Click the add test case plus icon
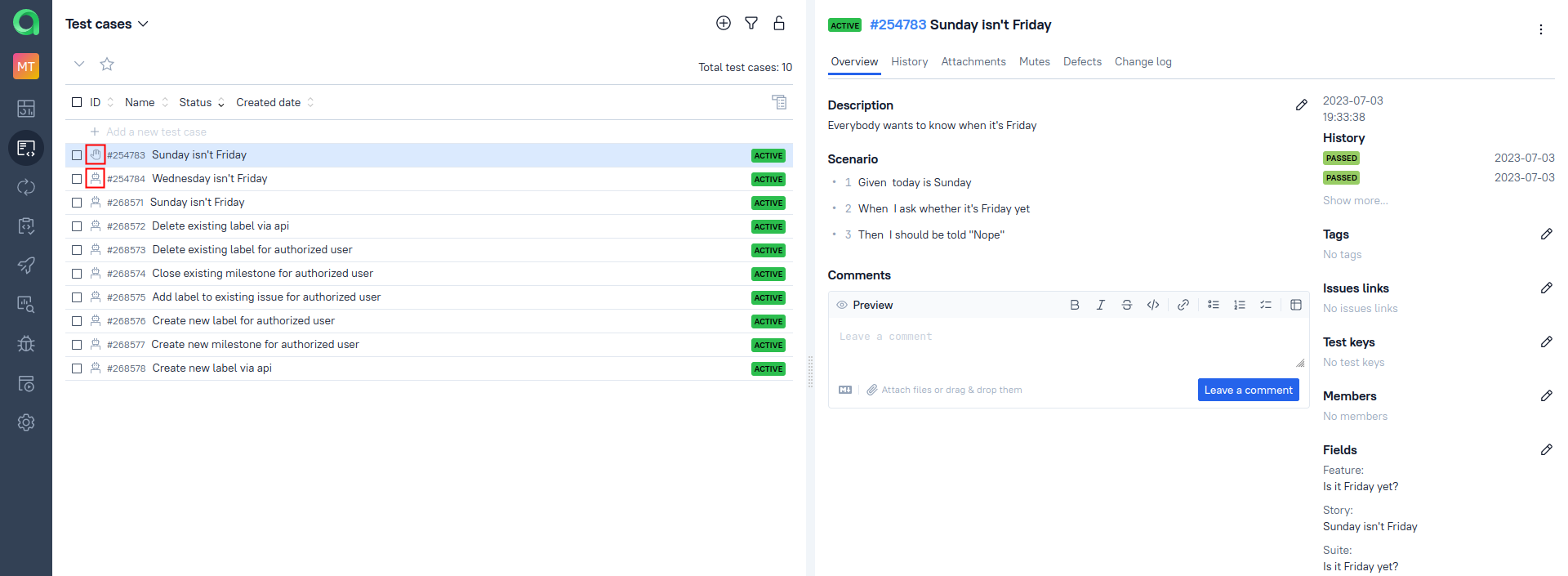This screenshot has height=576, width=1568. [724, 23]
